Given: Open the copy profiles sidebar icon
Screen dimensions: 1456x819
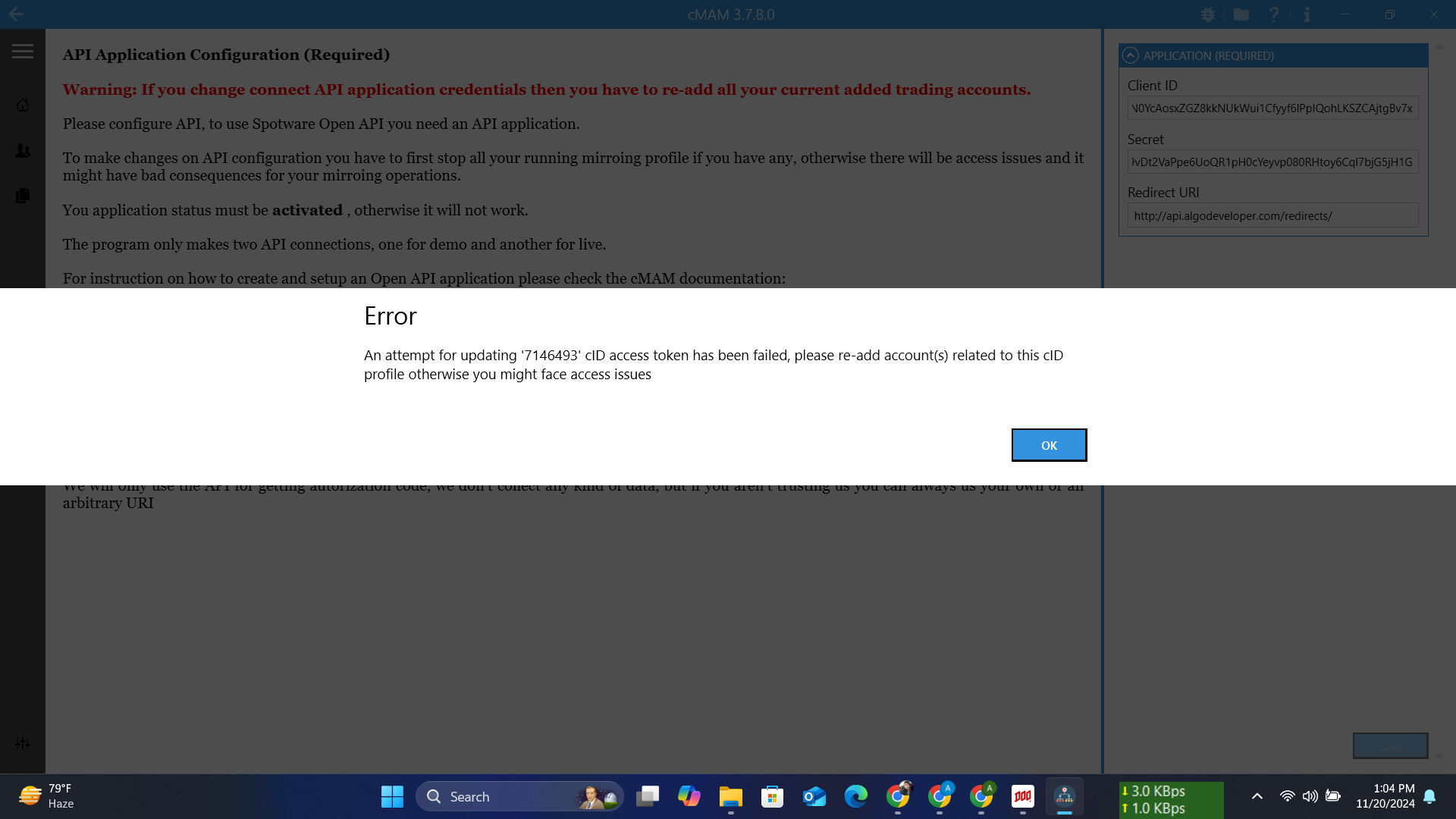Looking at the screenshot, I should 23,196.
